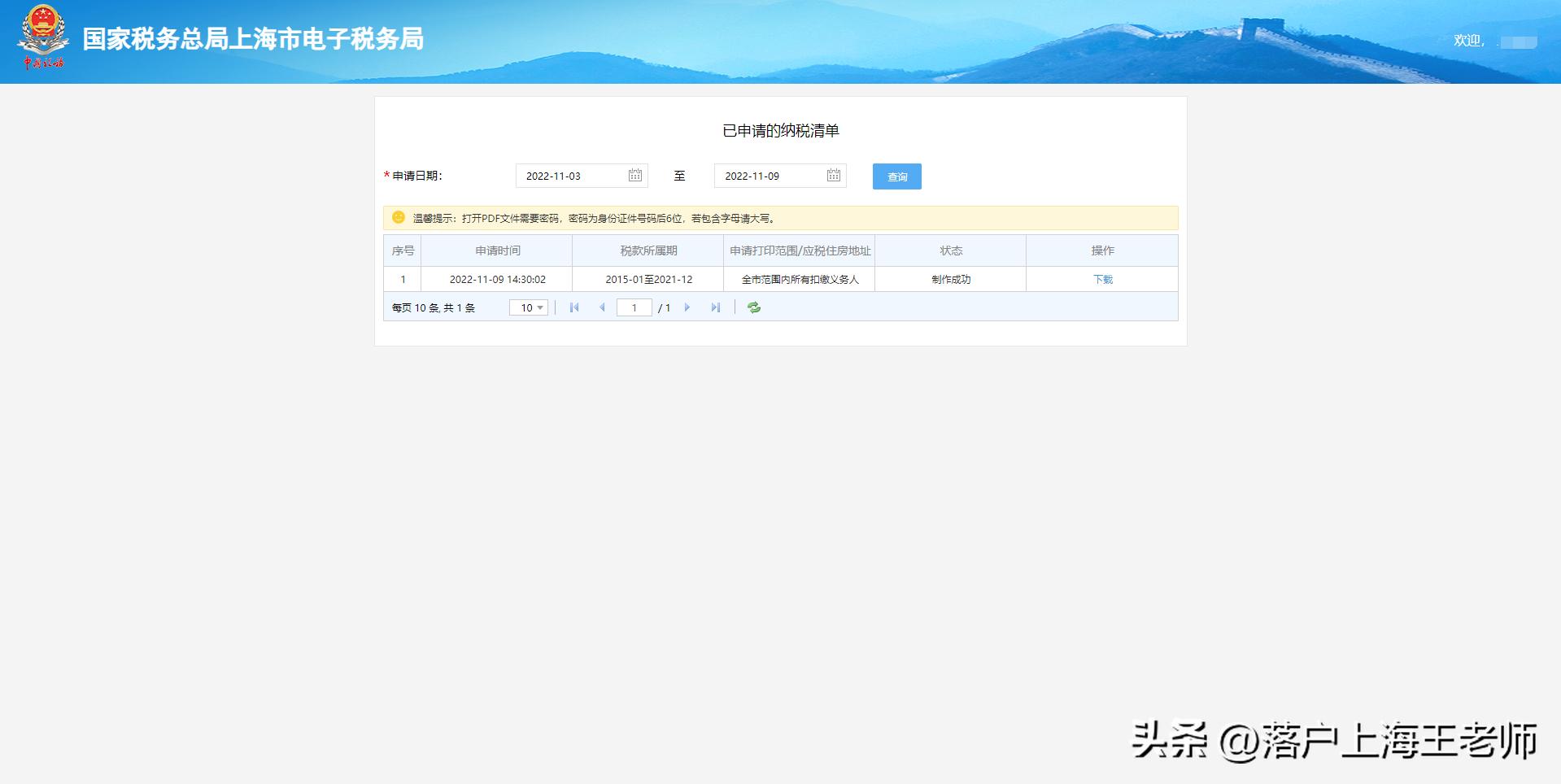Refresh the table with the green refresh icon
Viewport: 1561px width, 784px height.
coord(752,307)
